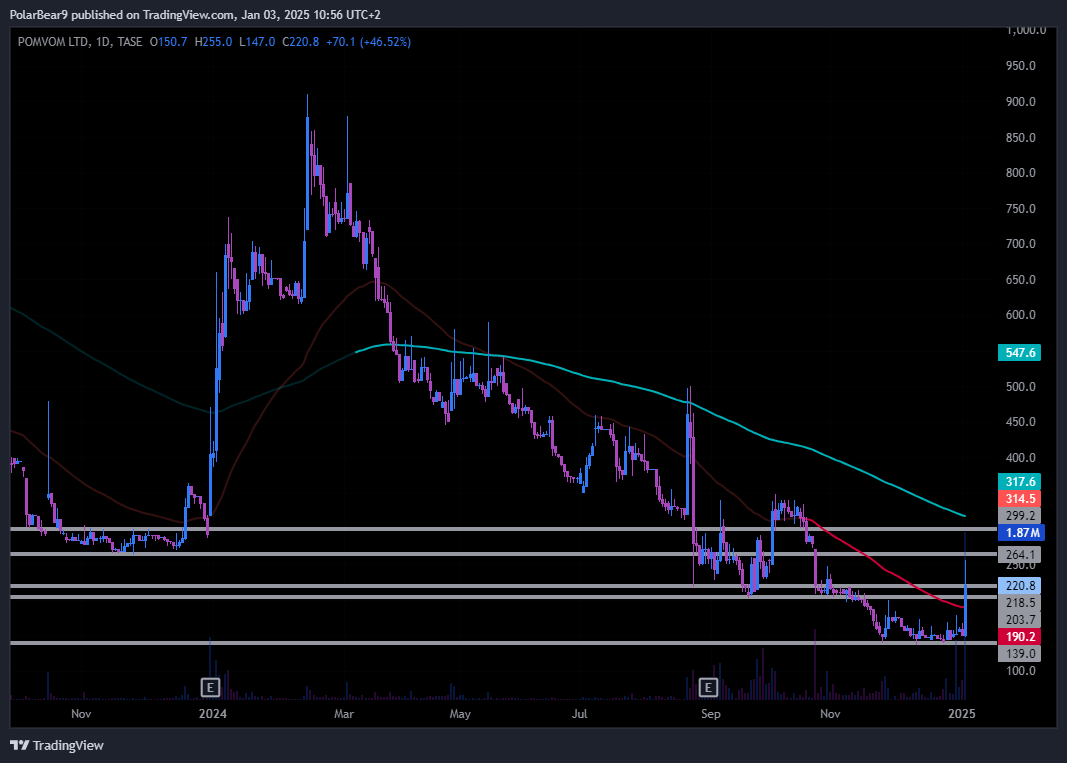The image size is (1067, 763).
Task: Click the 190.2 red average label
Action: pyautogui.click(x=1019, y=636)
